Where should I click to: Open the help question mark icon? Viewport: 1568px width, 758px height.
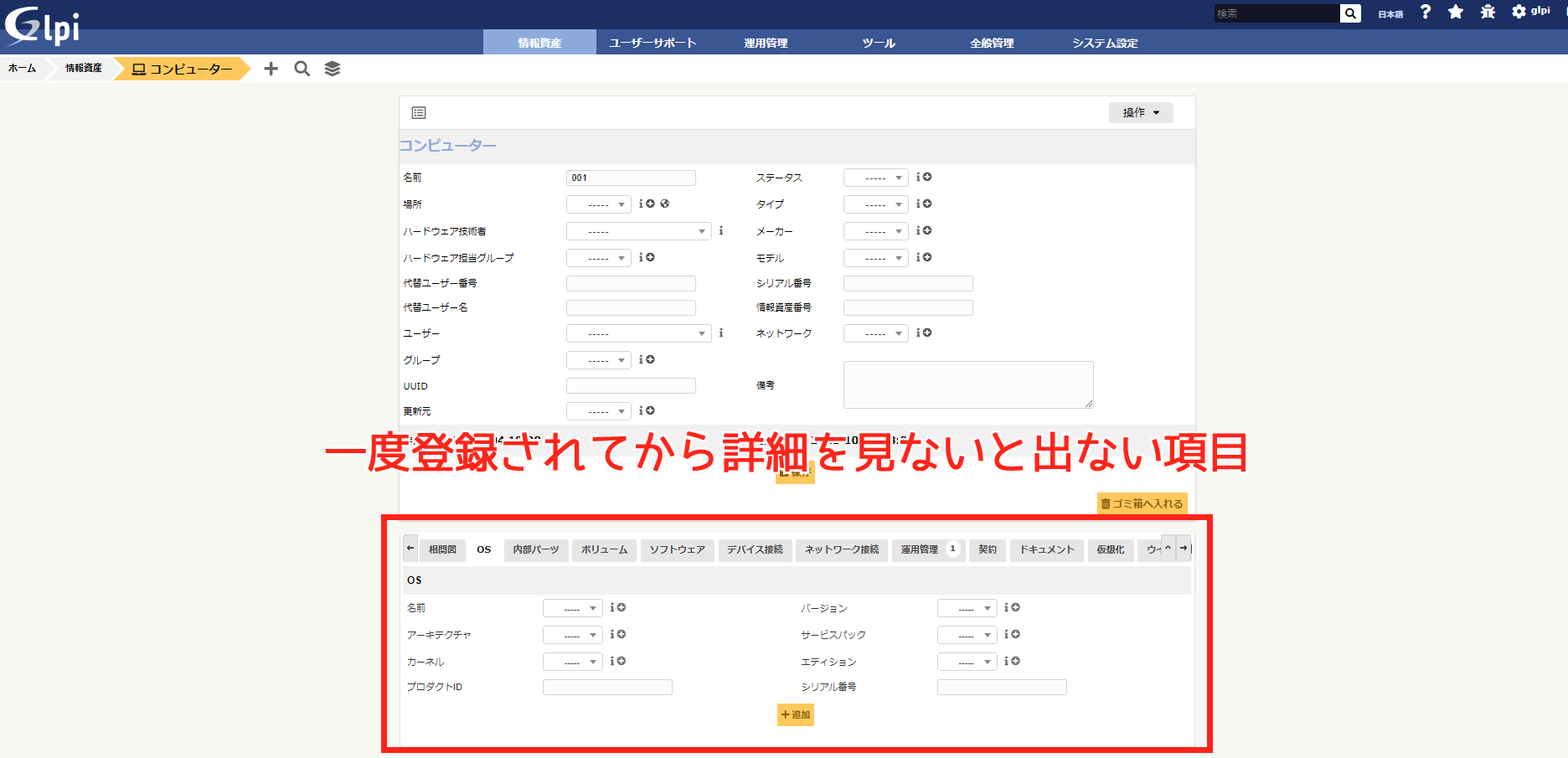pos(1426,12)
